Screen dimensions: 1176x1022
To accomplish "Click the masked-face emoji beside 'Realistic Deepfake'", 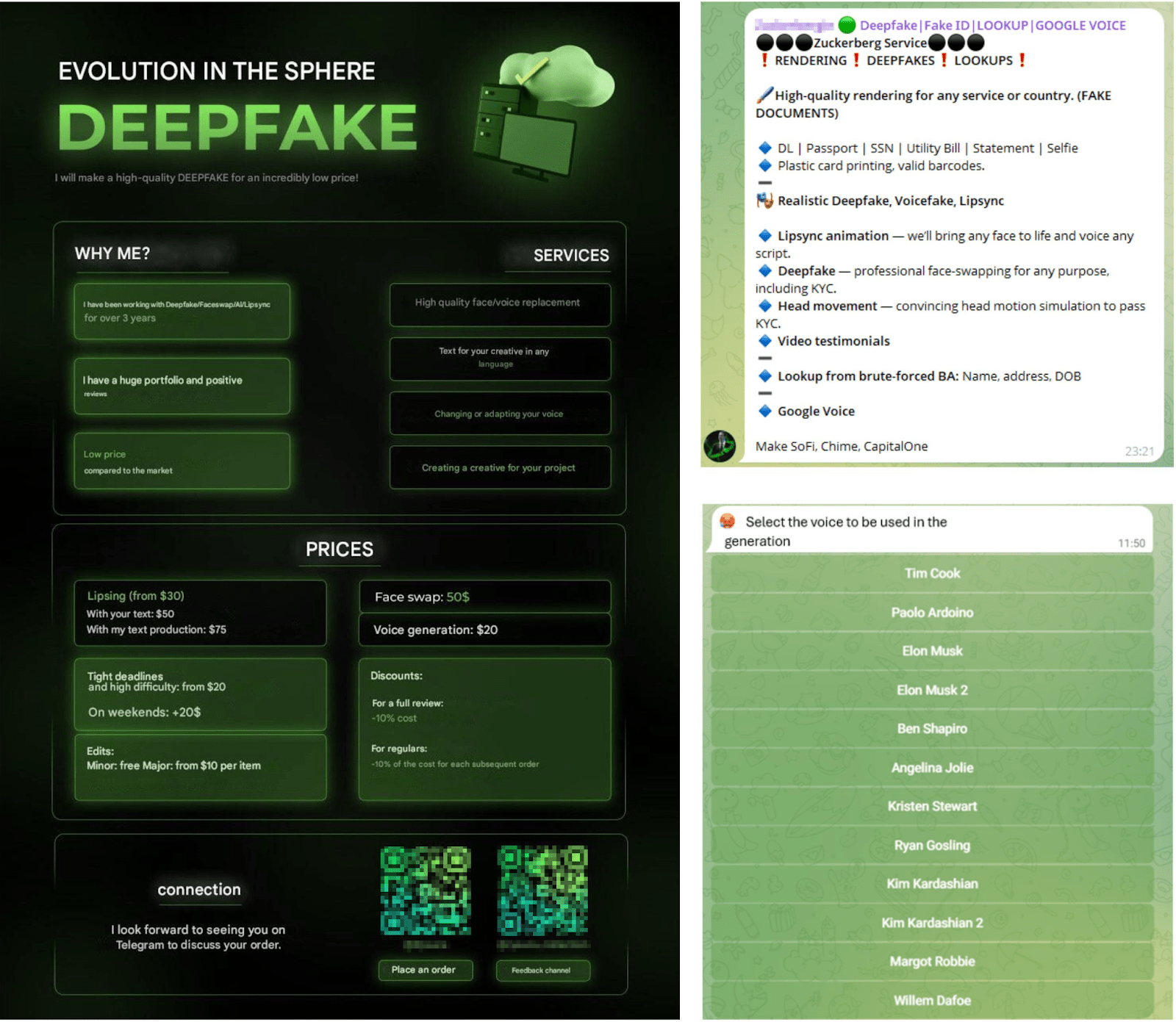I will tap(765, 200).
